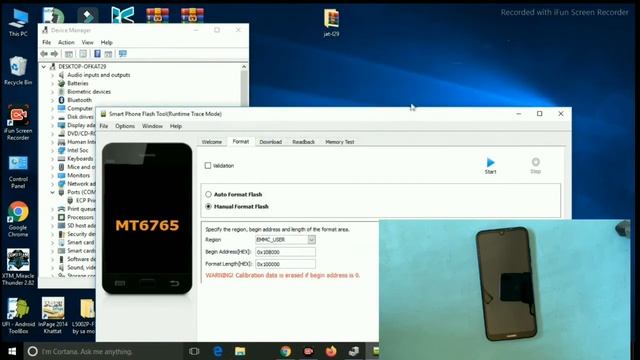Open Chrome from the taskbar
The image size is (640, 360).
click(x=285, y=351)
